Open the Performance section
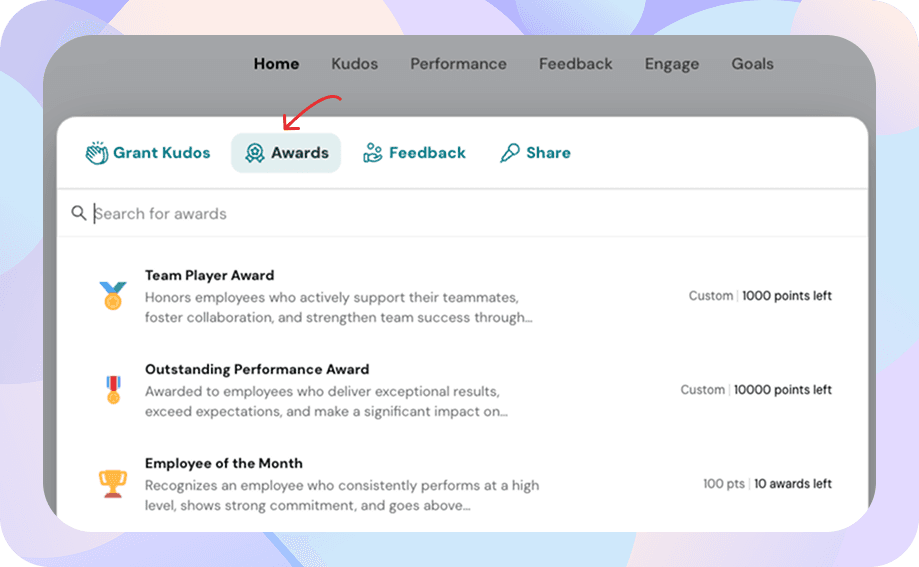919x567 pixels. pyautogui.click(x=458, y=64)
